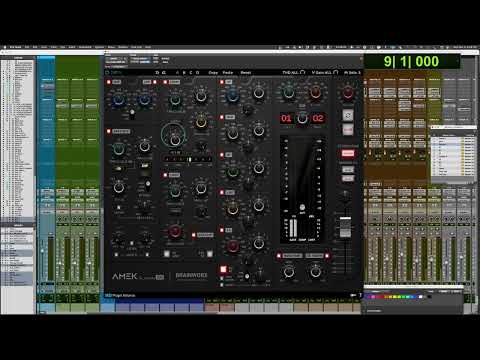Image resolution: width=480 pixels, height=360 pixels.
Task: Open the Pro Tools application menu
Action: click(16, 47)
